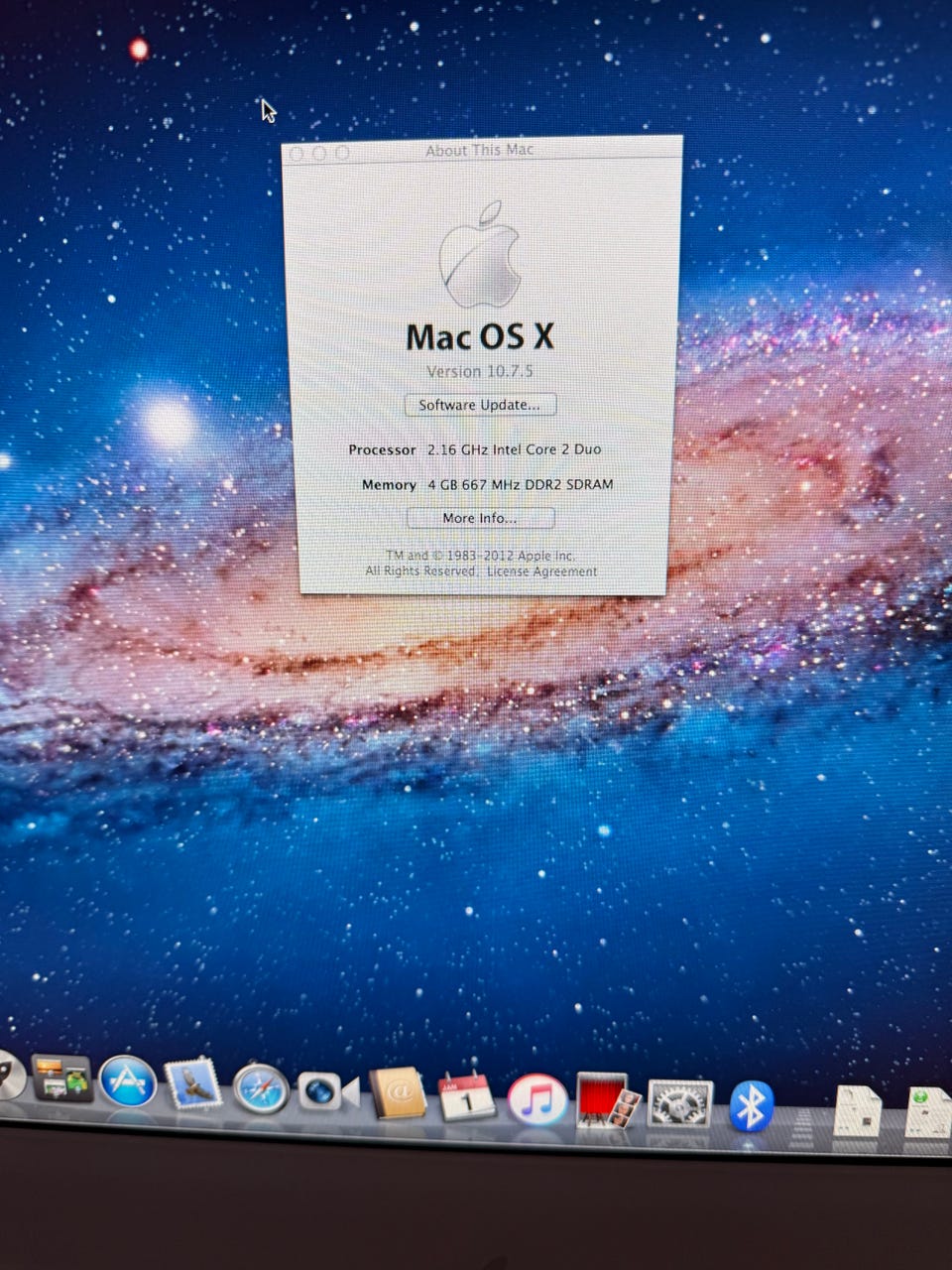
Task: Open FaceTime camera icon in Dock
Action: click(x=327, y=1091)
